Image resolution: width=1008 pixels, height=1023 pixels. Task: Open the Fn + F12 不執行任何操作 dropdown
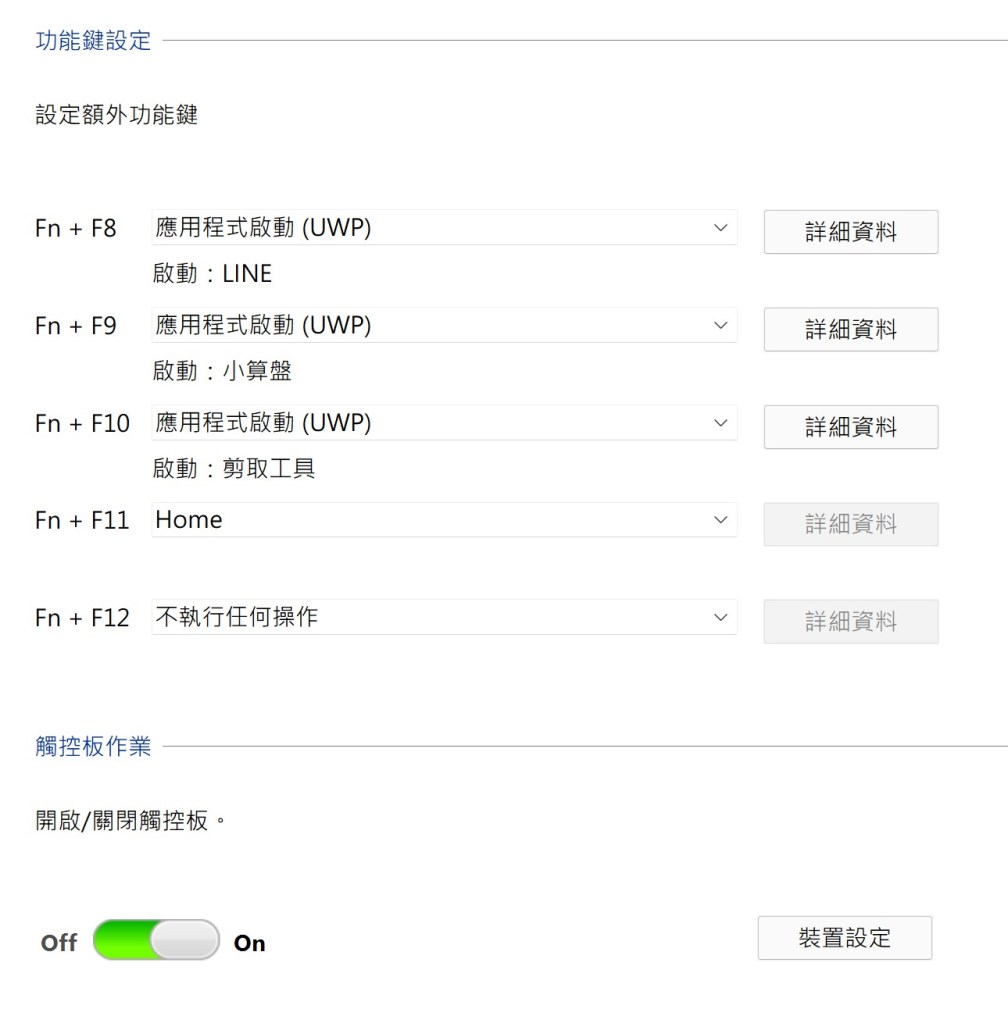[444, 617]
